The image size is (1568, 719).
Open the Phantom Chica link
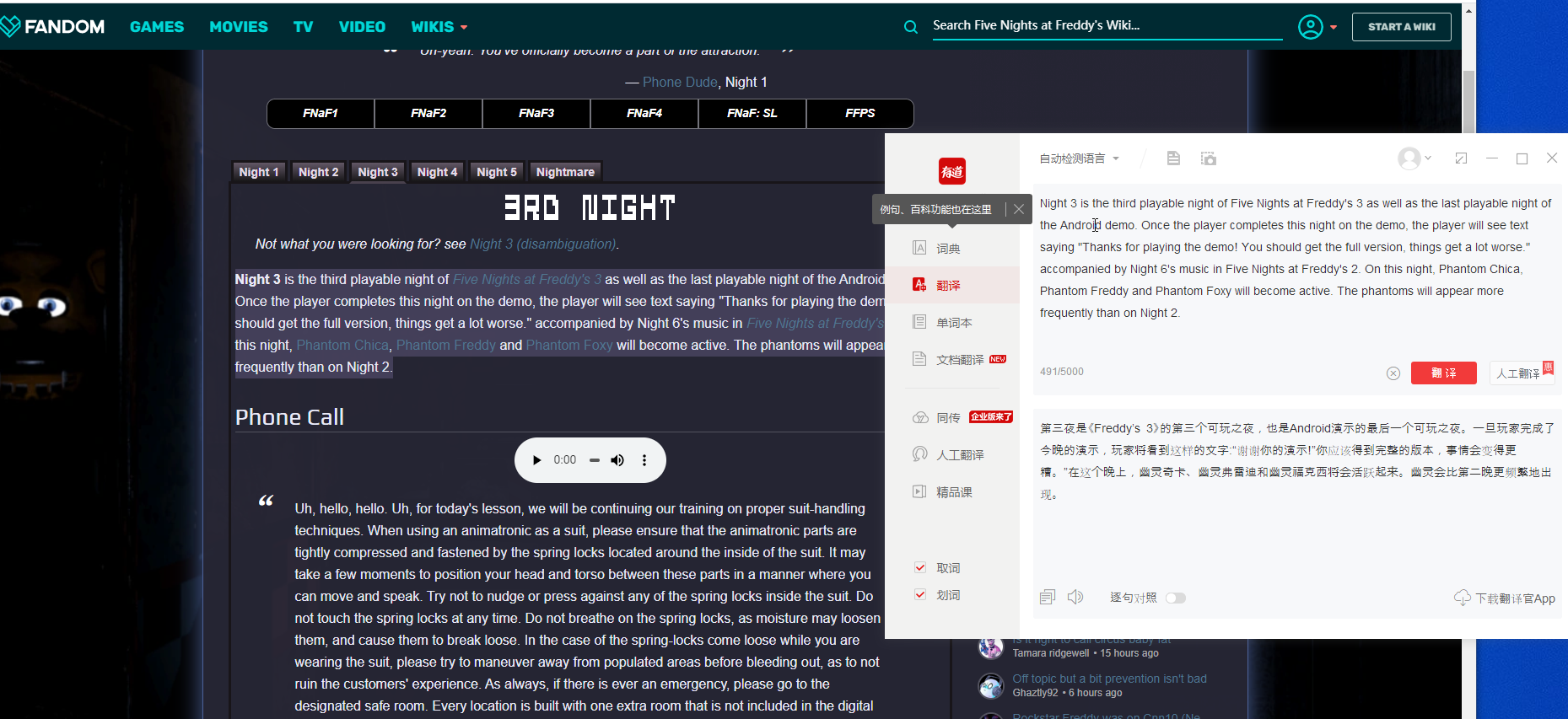tap(342, 345)
